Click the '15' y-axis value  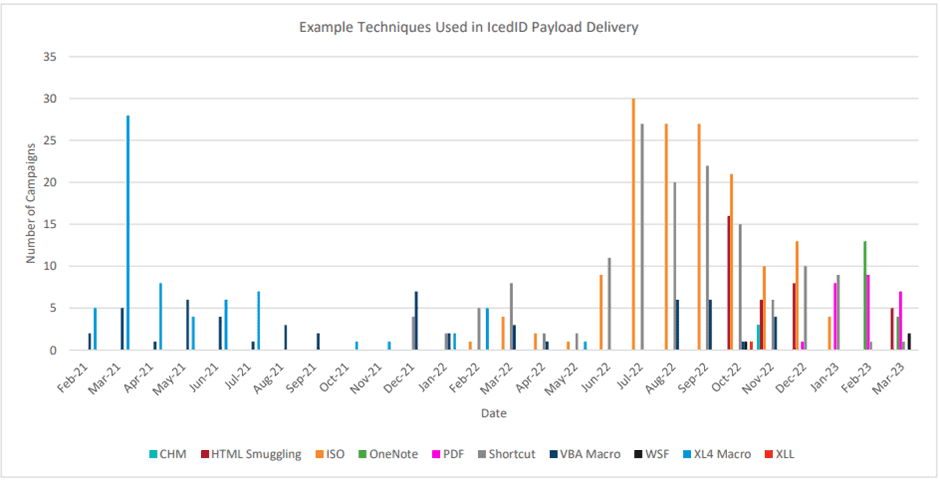pyautogui.click(x=50, y=224)
